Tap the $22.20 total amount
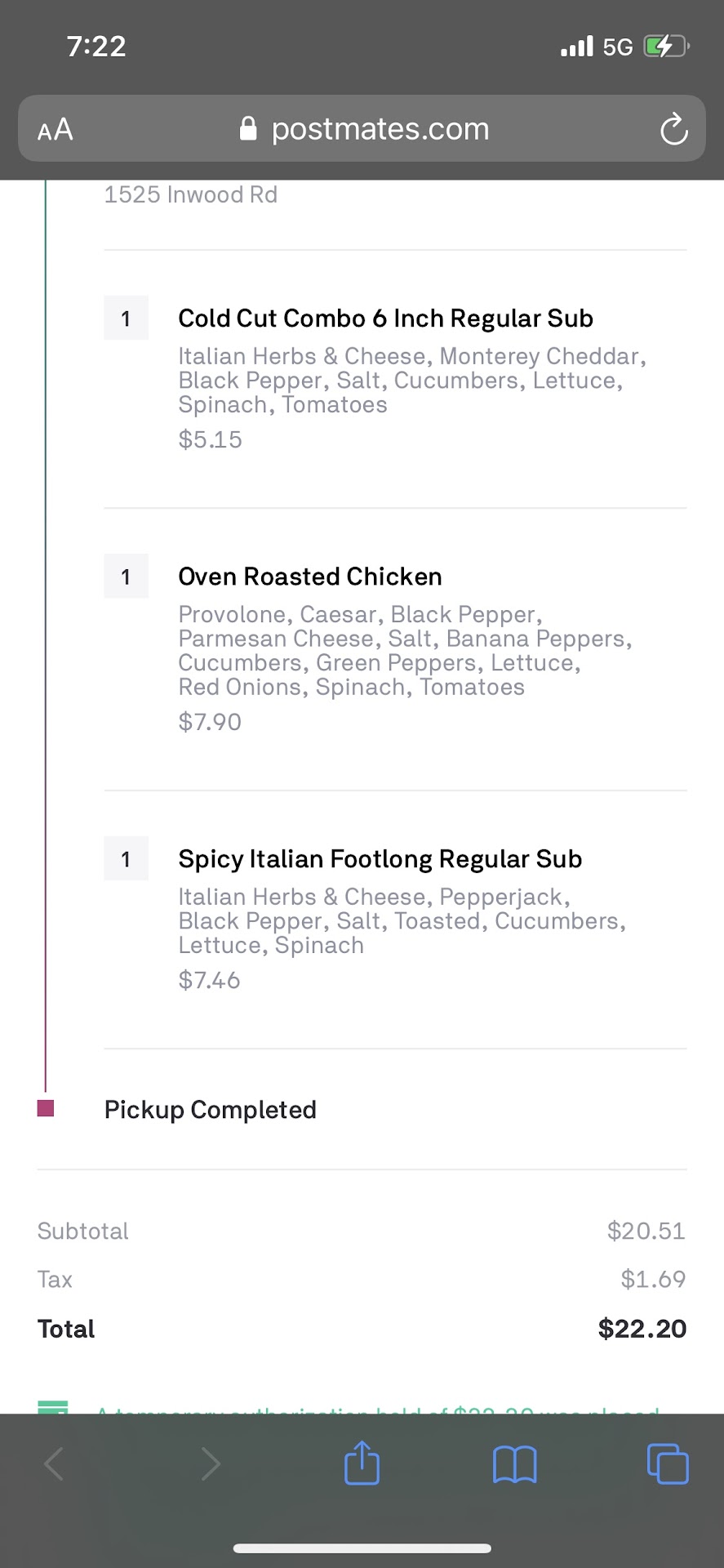 642,1329
